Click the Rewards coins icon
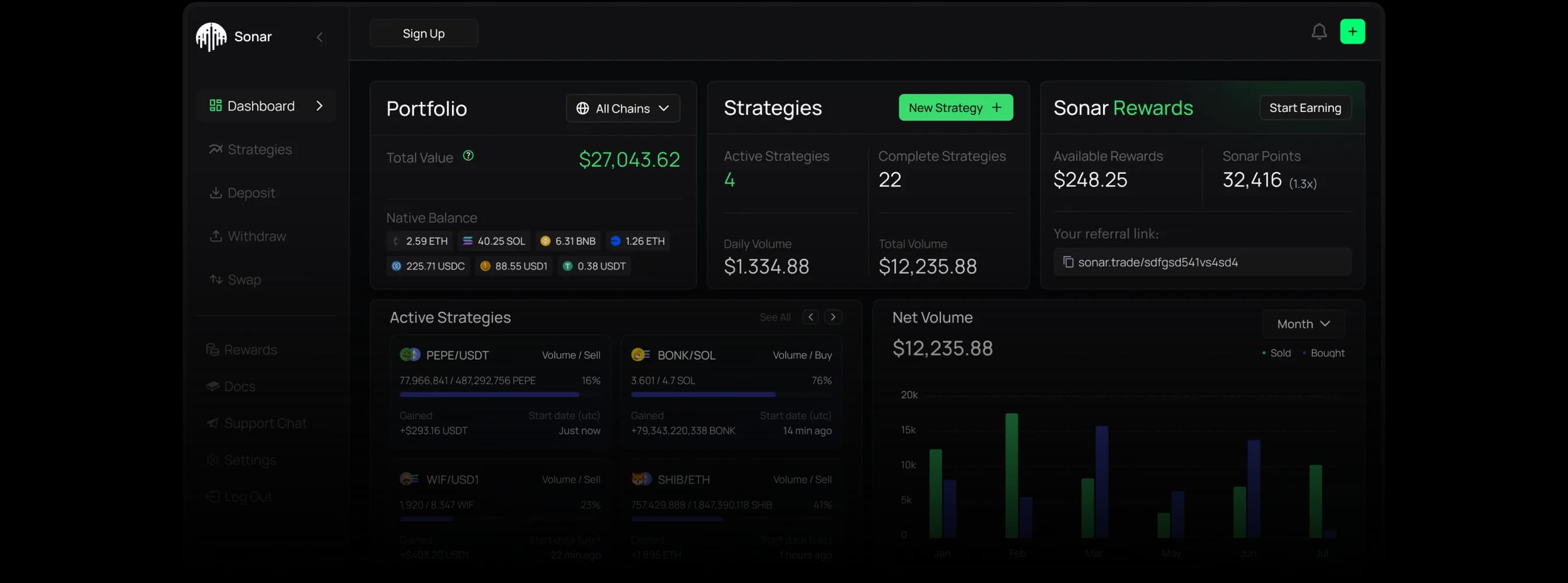This screenshot has width=1568, height=583. point(212,349)
